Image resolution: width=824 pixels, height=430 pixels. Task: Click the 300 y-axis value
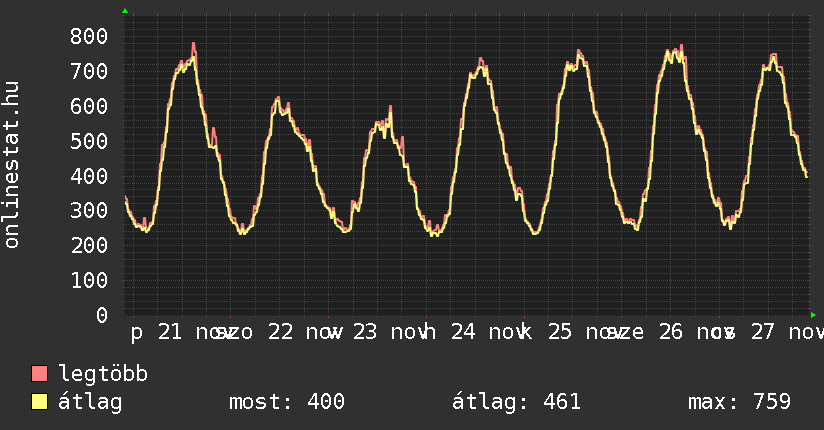[x=89, y=211]
